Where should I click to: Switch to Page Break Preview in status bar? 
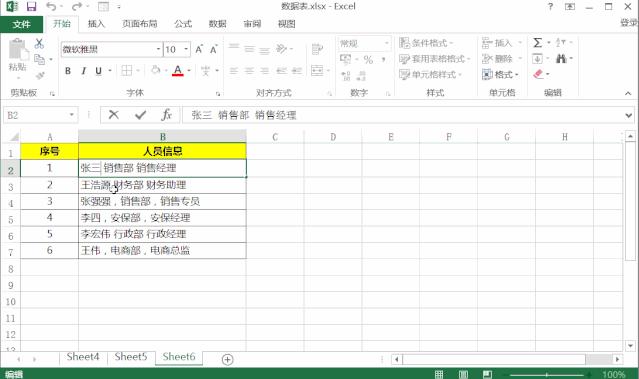pos(487,374)
